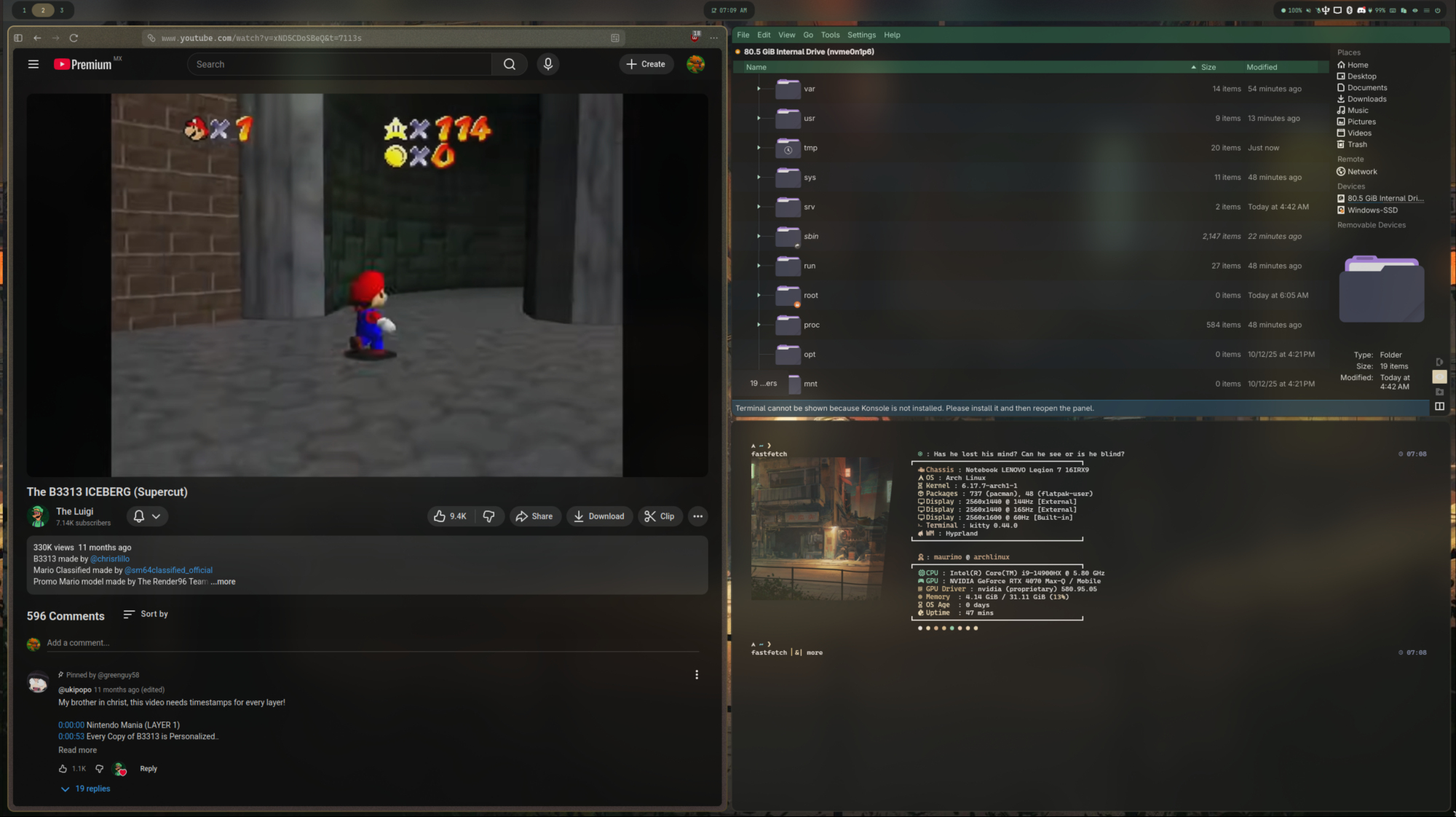Reload the page with the browser refresh icon
1456x817 pixels.
click(x=74, y=38)
